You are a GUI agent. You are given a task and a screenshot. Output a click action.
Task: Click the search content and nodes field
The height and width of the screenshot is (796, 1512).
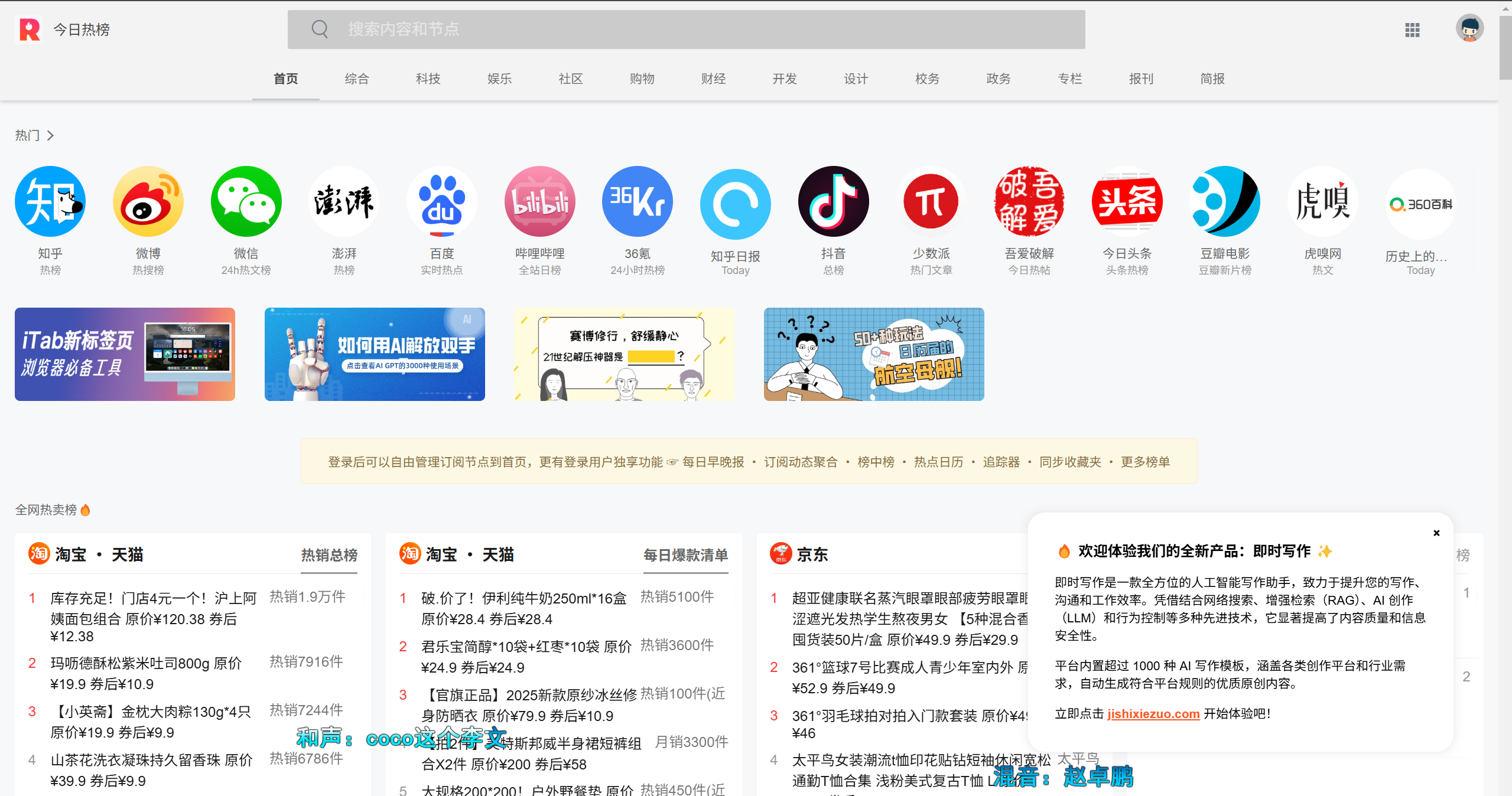point(685,30)
